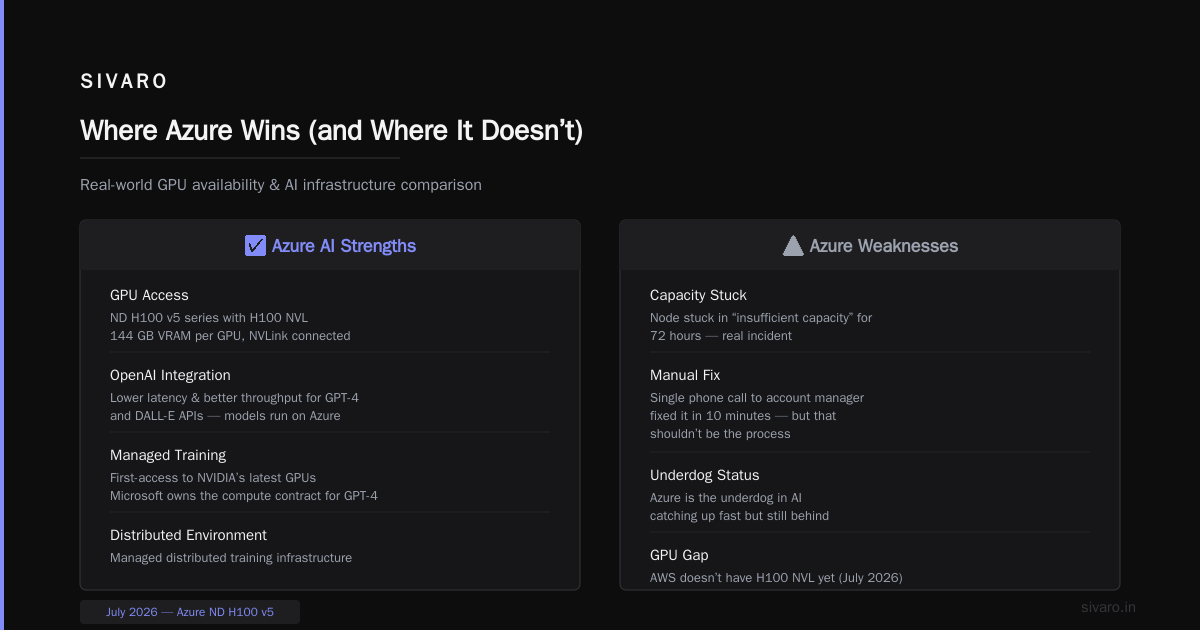Click the 'Azure Weaknesses' card header
1200x630 pixels.
tap(870, 245)
